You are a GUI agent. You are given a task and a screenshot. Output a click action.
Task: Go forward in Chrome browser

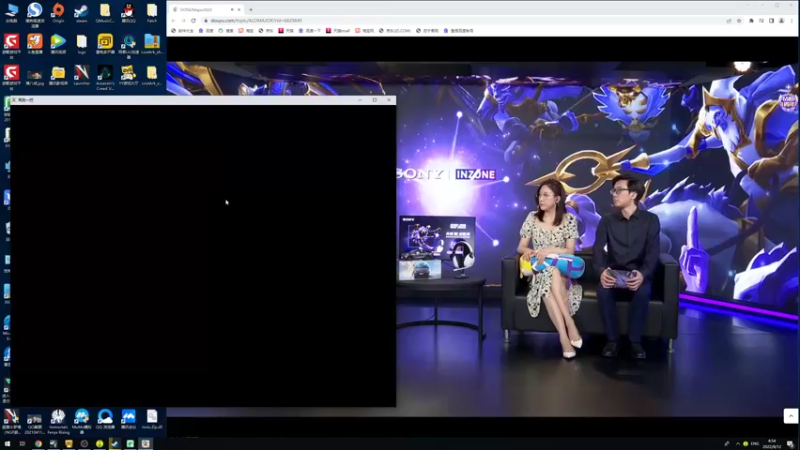(x=183, y=21)
